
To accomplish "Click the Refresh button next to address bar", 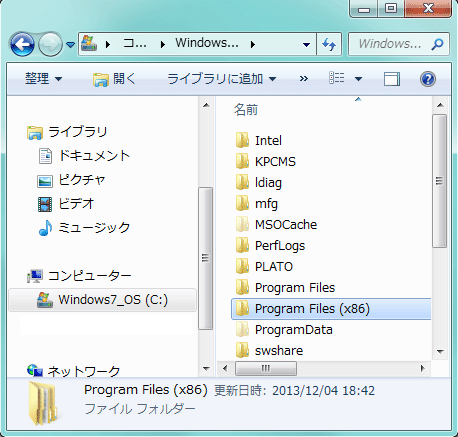I will pyautogui.click(x=329, y=44).
